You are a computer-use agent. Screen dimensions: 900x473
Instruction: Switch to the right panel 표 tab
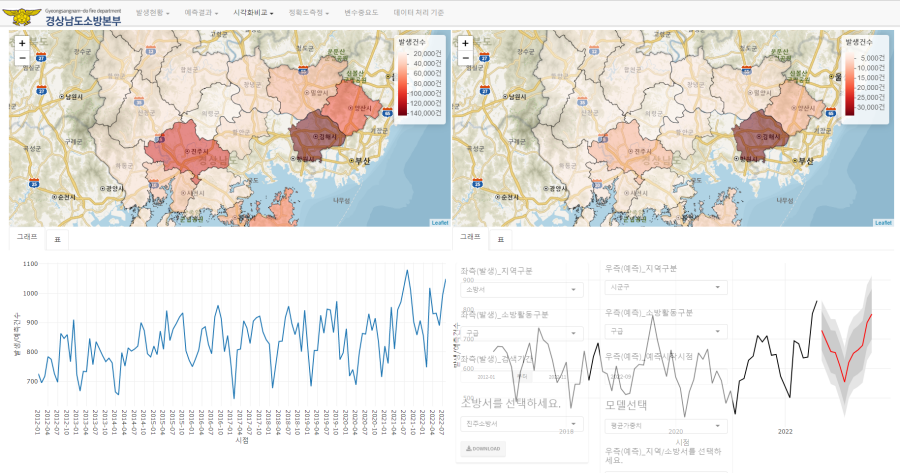point(501,239)
